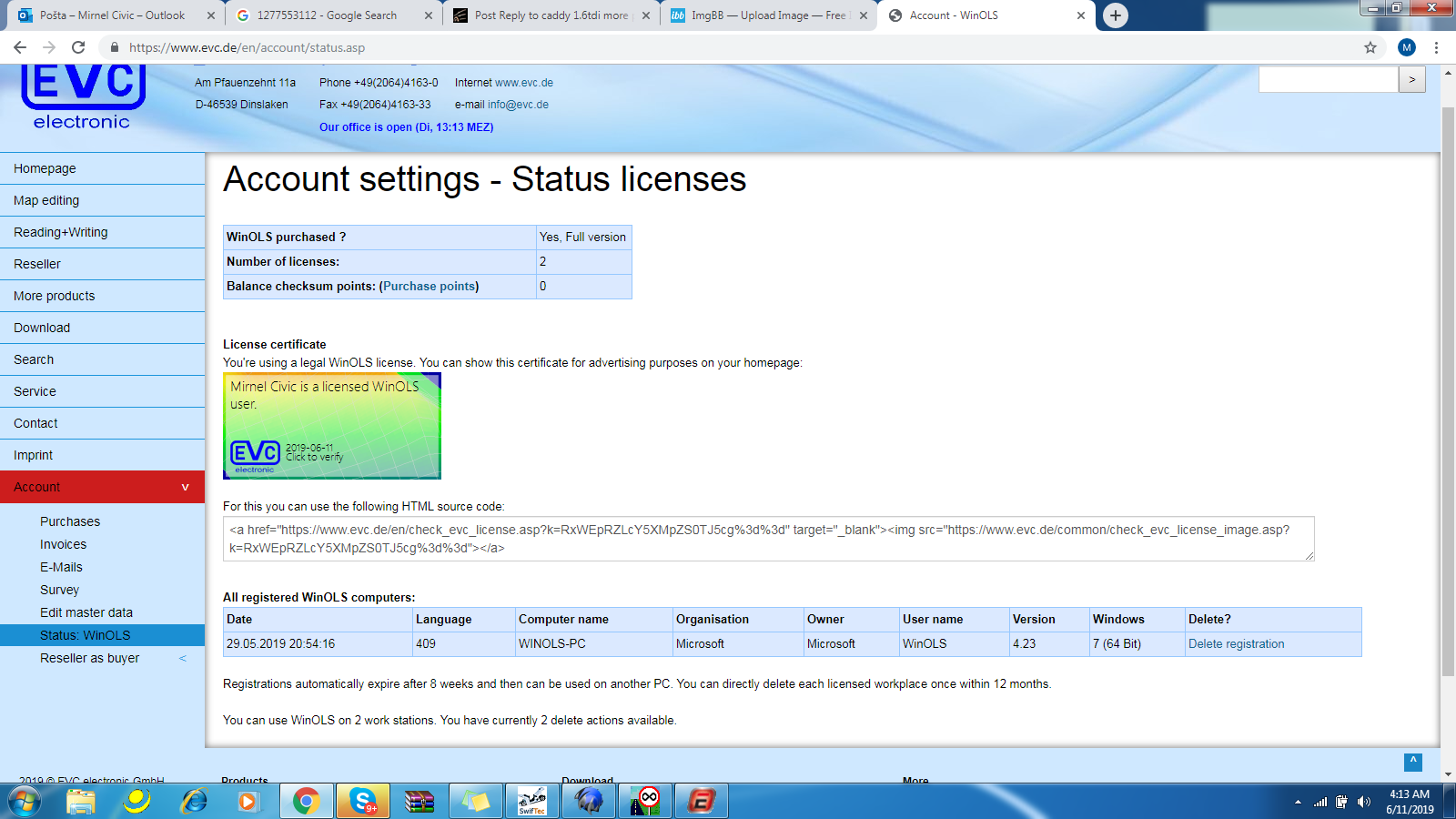Image resolution: width=1456 pixels, height=819 pixels.
Task: Open E-Mails under Account
Action: tap(61, 567)
